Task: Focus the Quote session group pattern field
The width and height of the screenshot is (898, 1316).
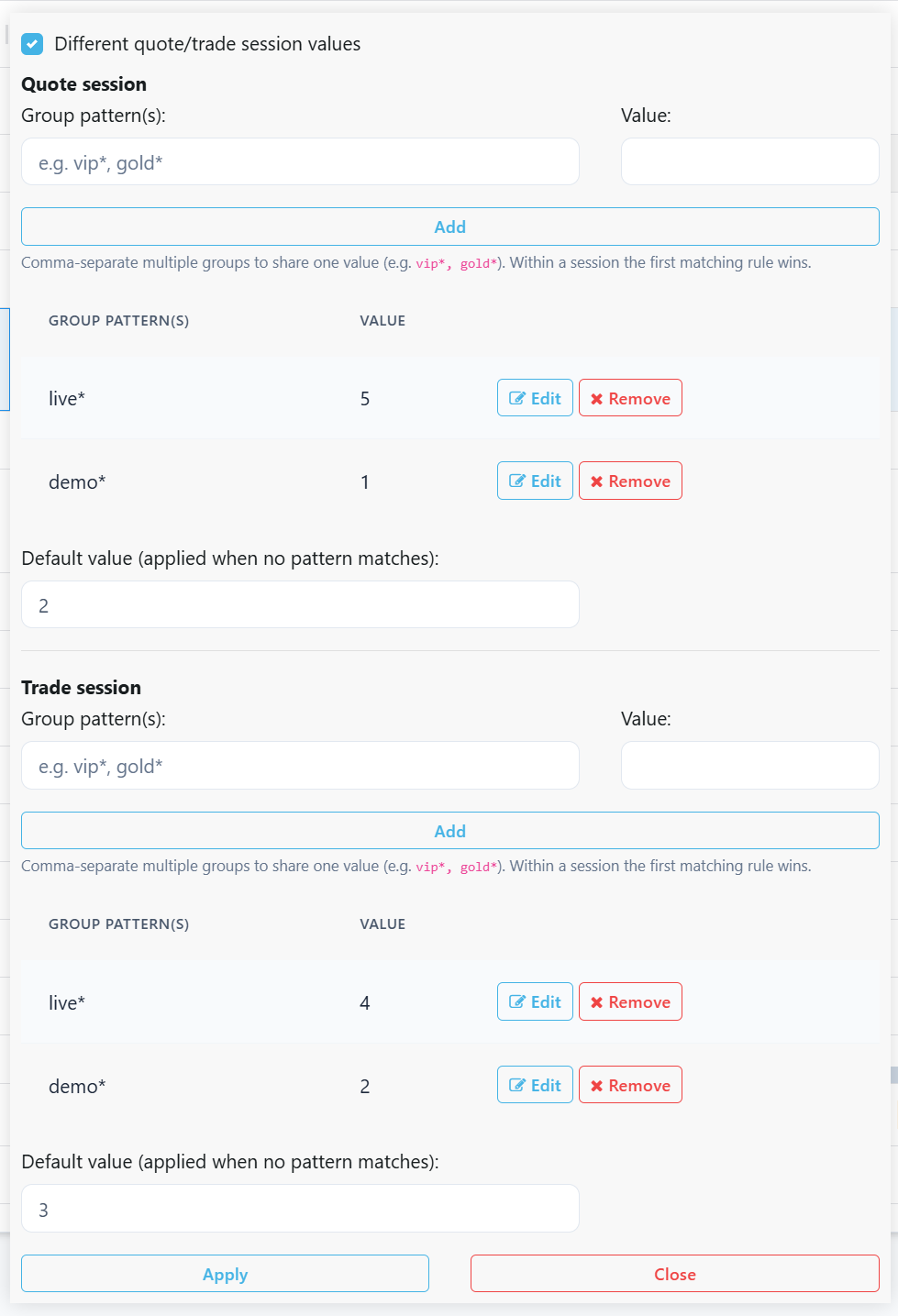Action: 300,161
